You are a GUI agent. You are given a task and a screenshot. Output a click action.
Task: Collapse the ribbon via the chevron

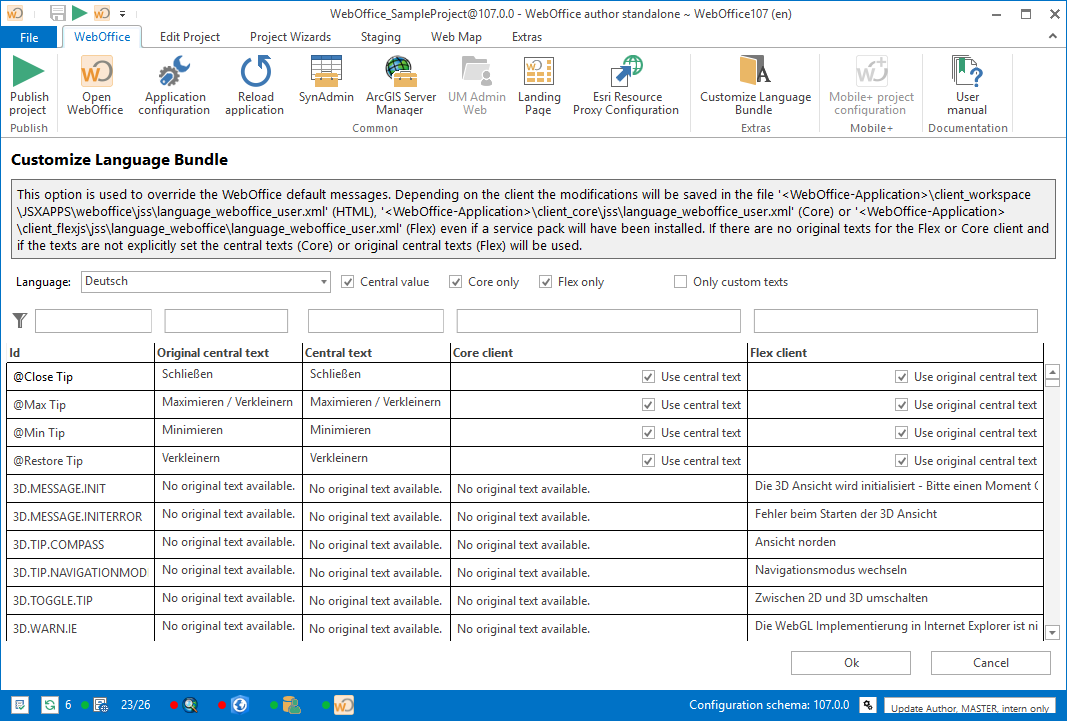coord(1053,36)
